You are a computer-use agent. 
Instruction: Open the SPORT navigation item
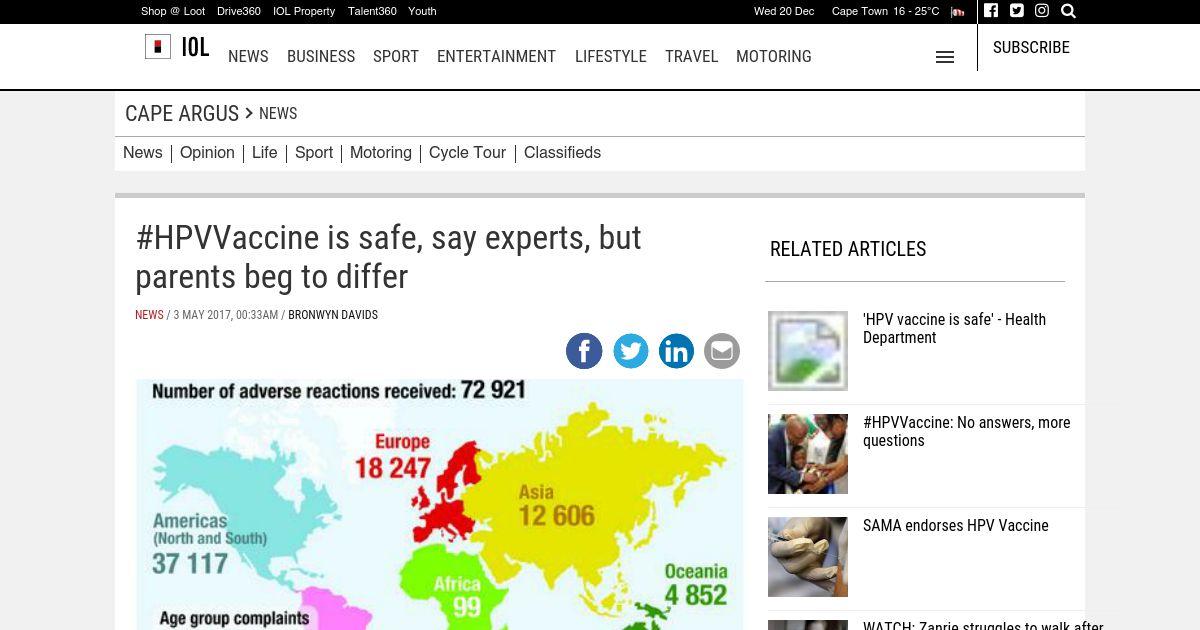tap(396, 57)
